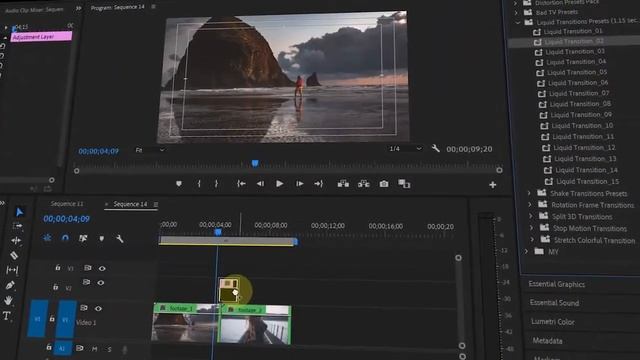The height and width of the screenshot is (360, 640).
Task: Click the Lift button
Action: coord(343,184)
